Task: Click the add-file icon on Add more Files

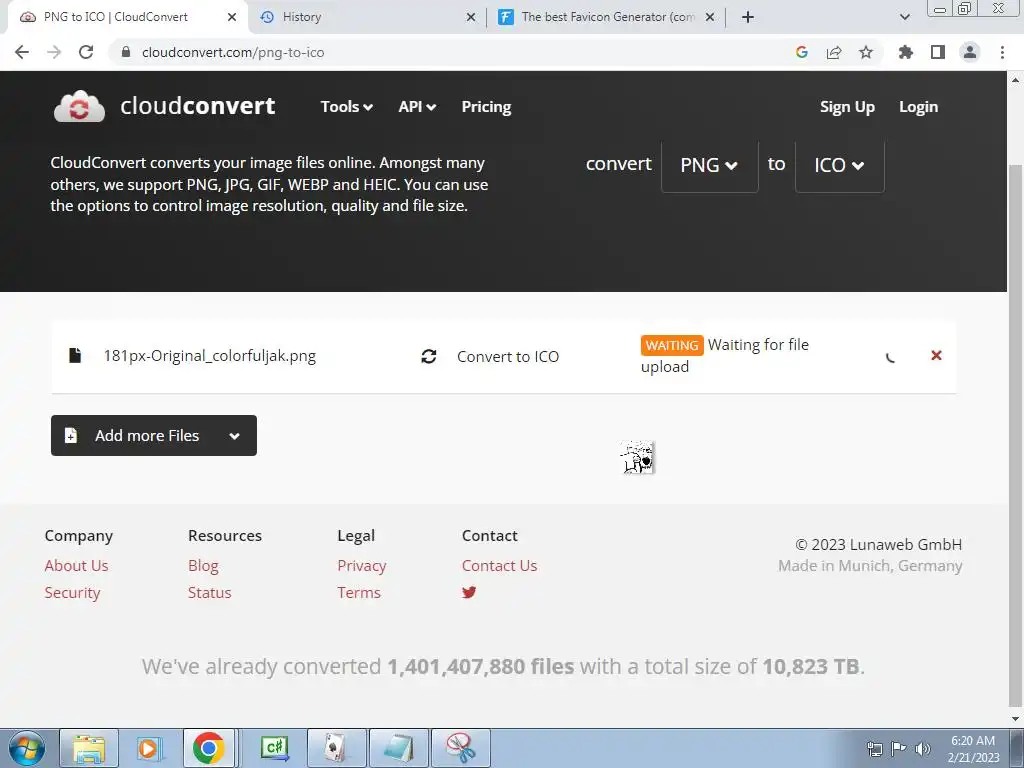Action: [71, 436]
